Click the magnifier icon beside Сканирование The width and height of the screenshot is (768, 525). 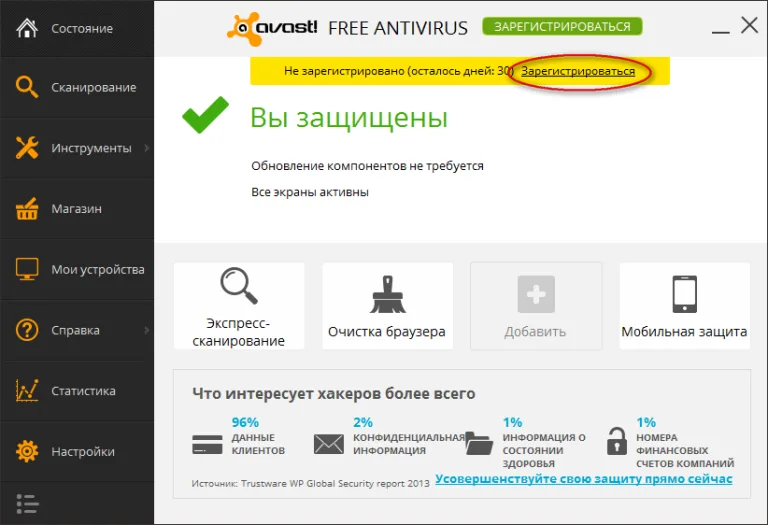pyautogui.click(x=26, y=87)
